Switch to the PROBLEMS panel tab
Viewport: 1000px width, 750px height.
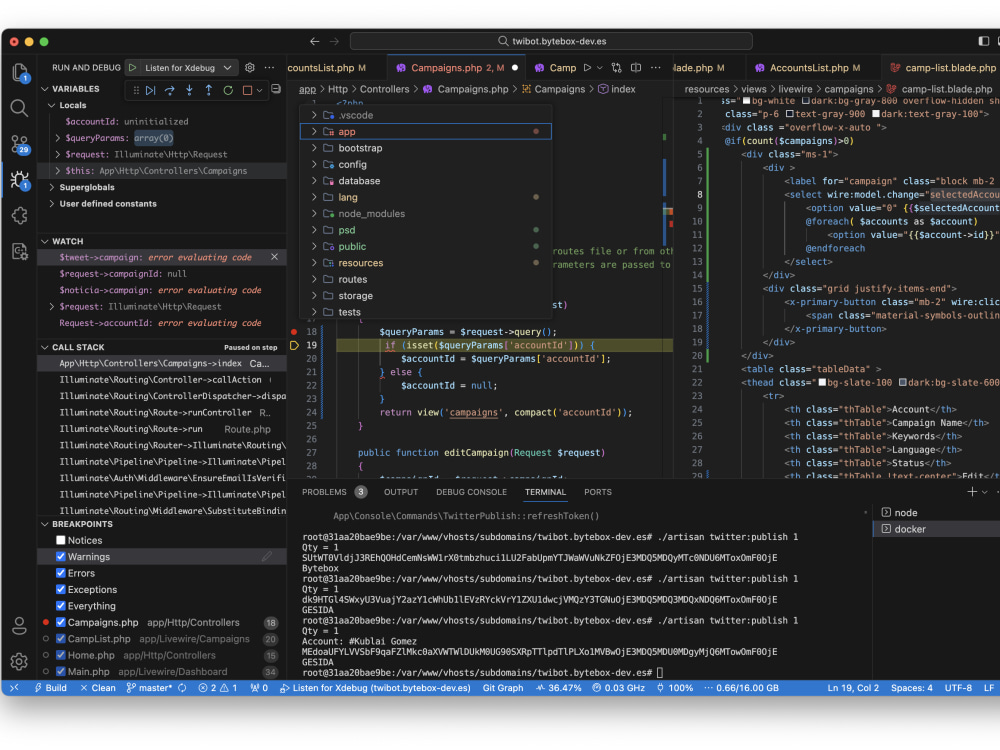tap(325, 492)
